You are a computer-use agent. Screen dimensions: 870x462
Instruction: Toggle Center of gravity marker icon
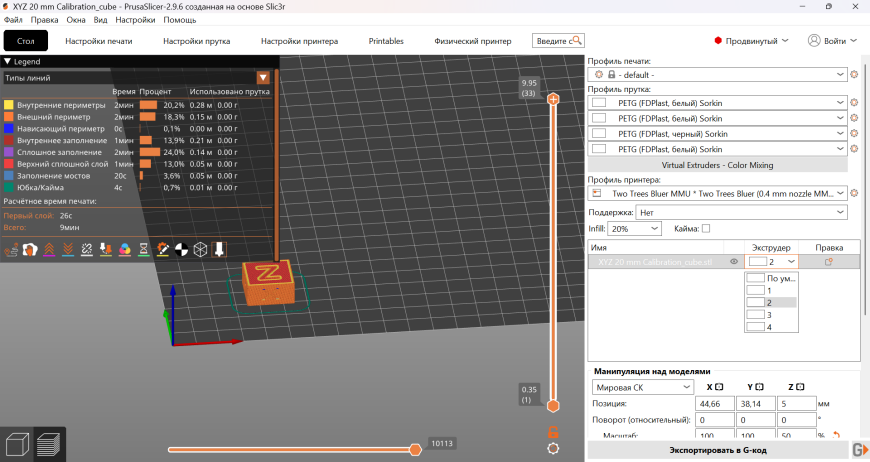[181, 250]
